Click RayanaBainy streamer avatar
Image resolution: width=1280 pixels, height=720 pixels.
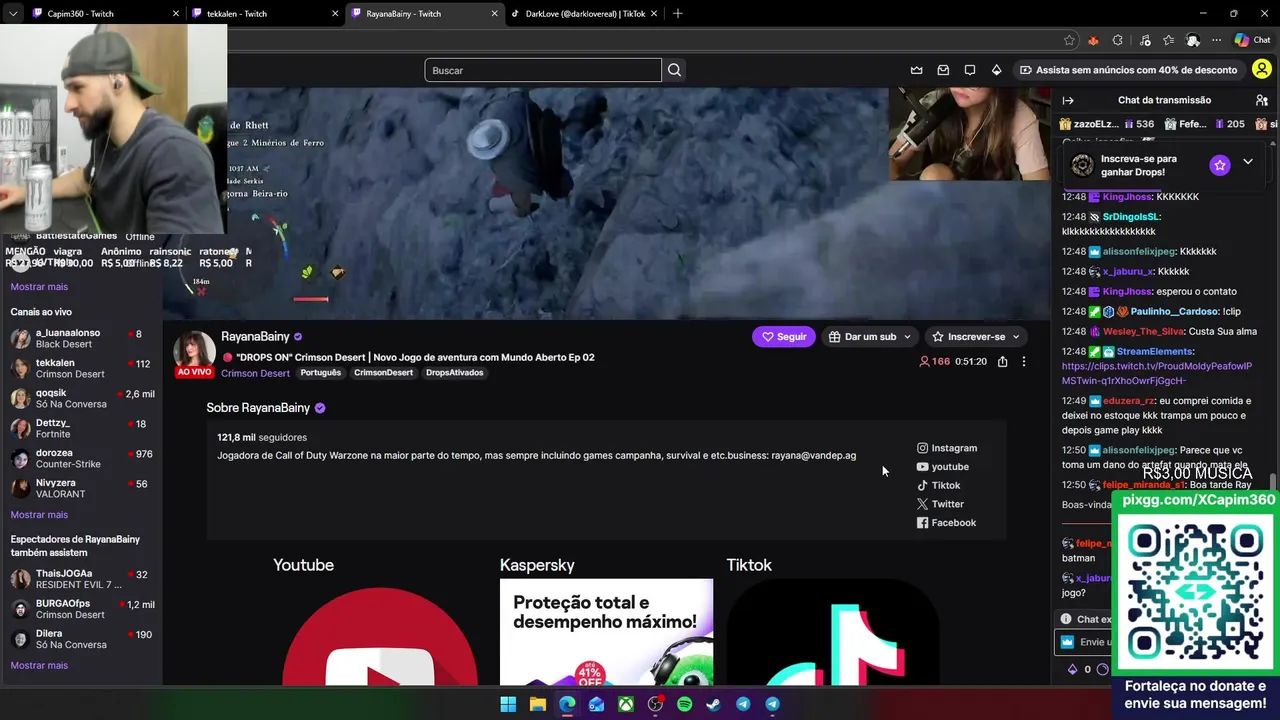(195, 352)
